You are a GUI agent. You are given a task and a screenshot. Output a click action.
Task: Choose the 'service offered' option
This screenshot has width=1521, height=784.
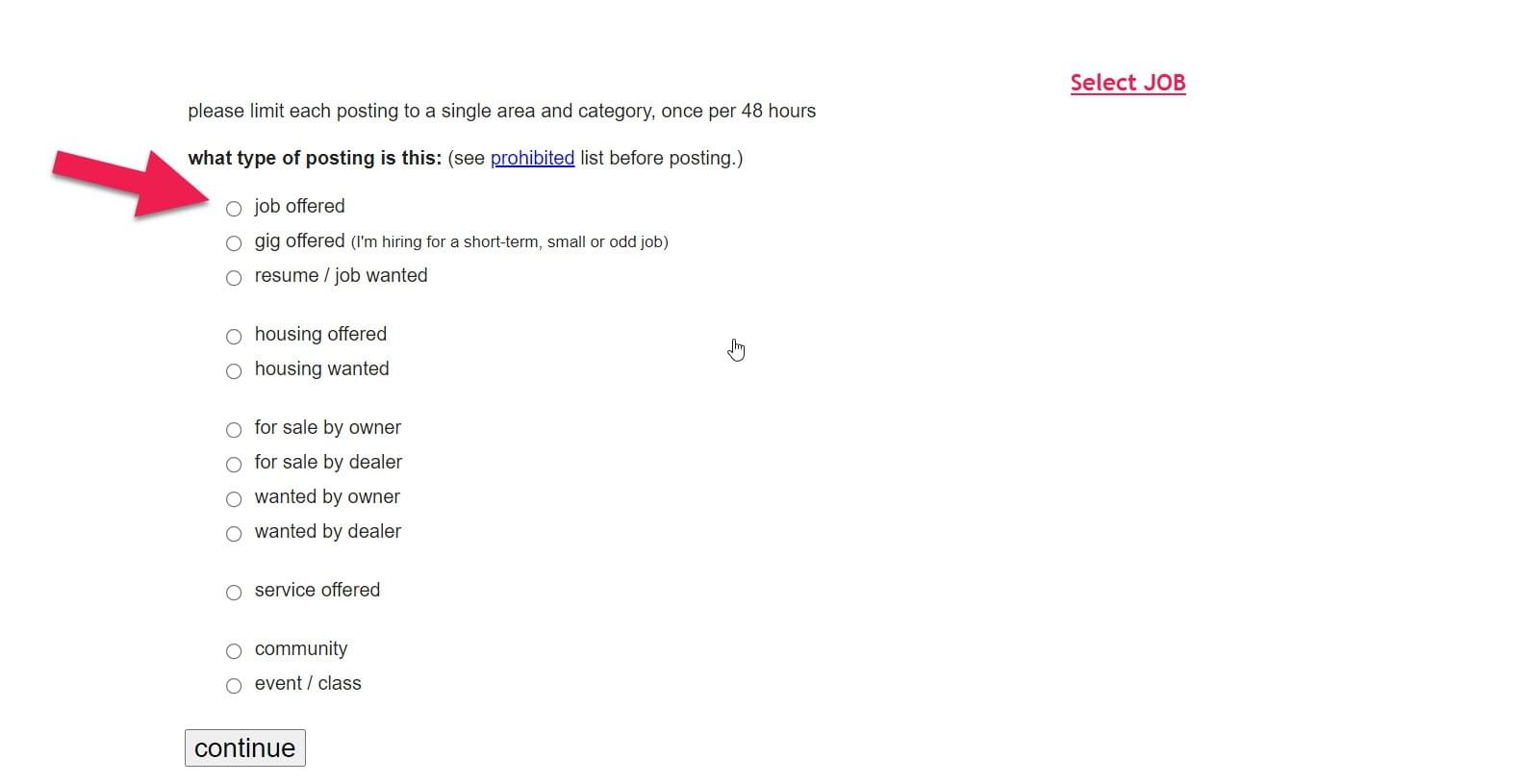234,593
